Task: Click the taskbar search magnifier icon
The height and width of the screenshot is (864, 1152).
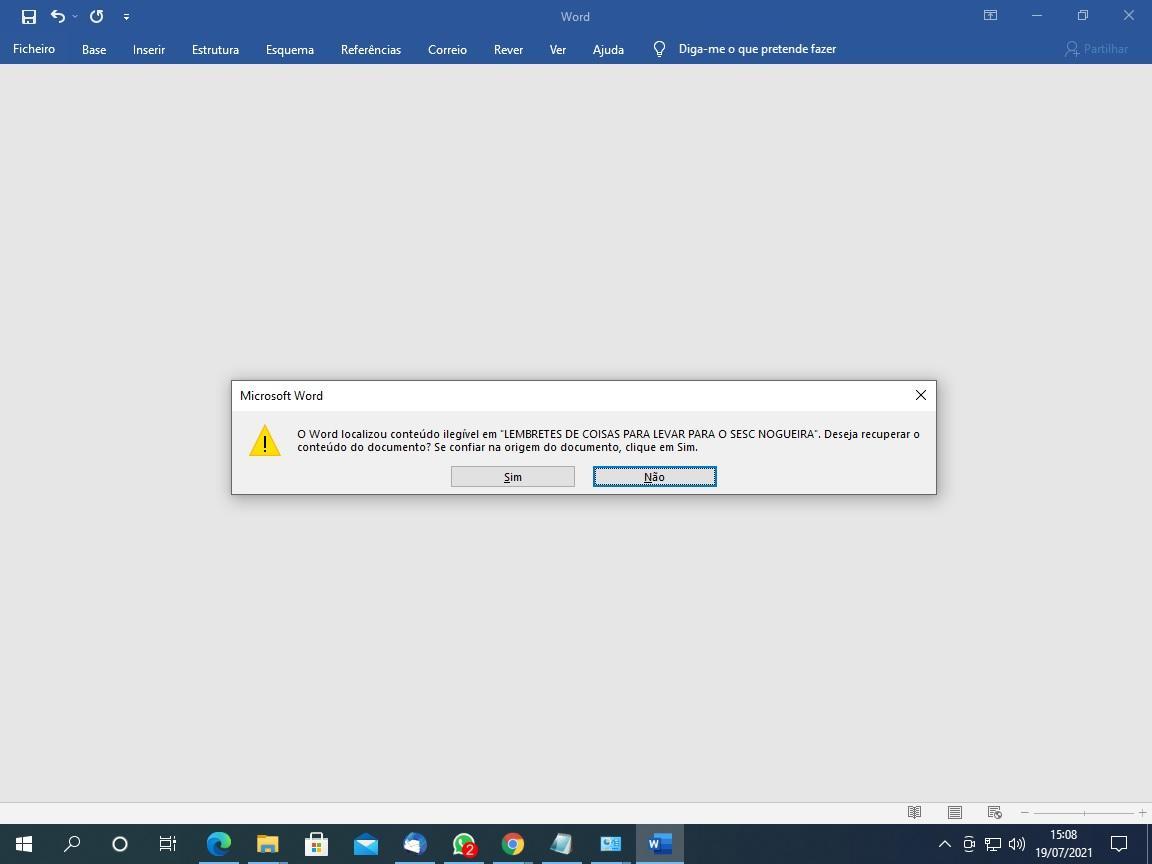Action: [71, 844]
